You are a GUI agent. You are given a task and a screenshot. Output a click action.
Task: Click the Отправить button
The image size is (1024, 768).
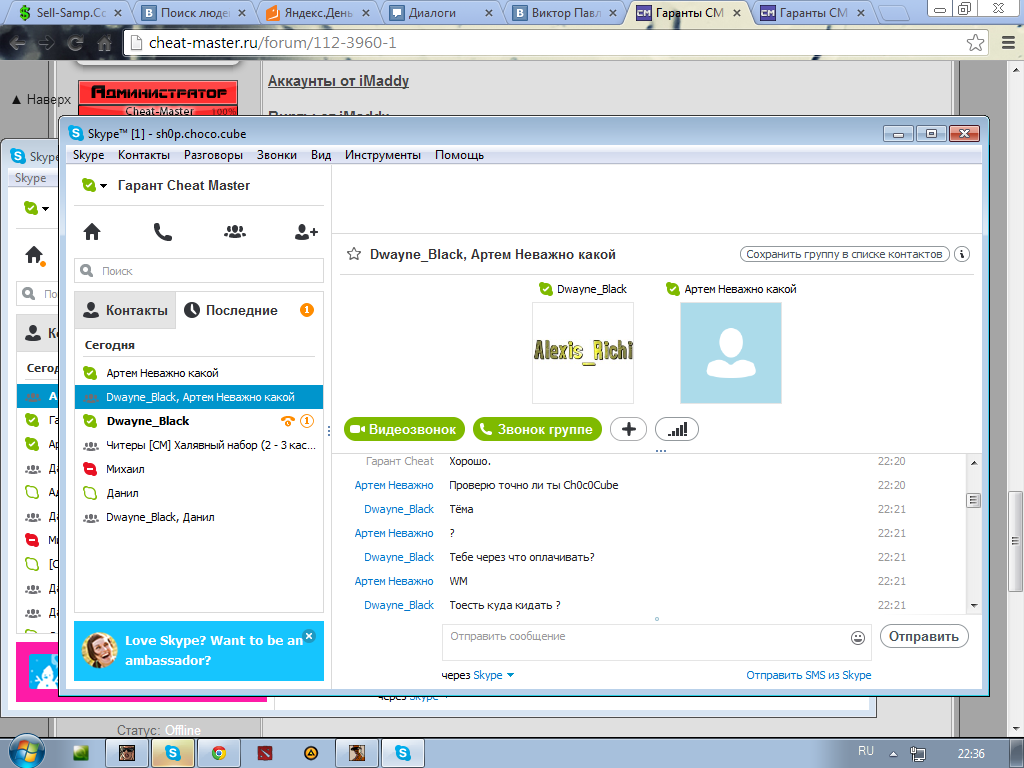(x=923, y=636)
